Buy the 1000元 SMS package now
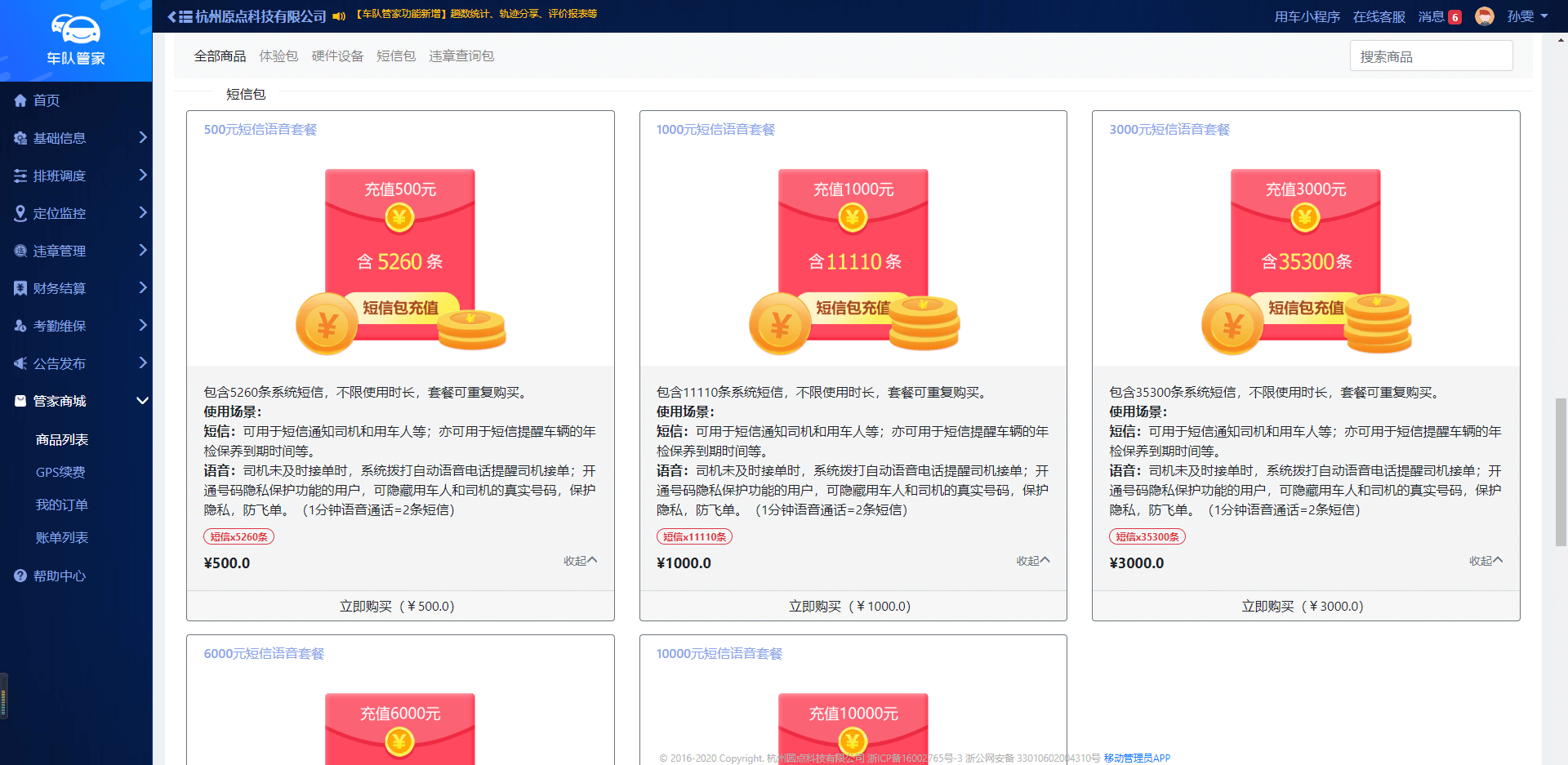 [x=853, y=606]
